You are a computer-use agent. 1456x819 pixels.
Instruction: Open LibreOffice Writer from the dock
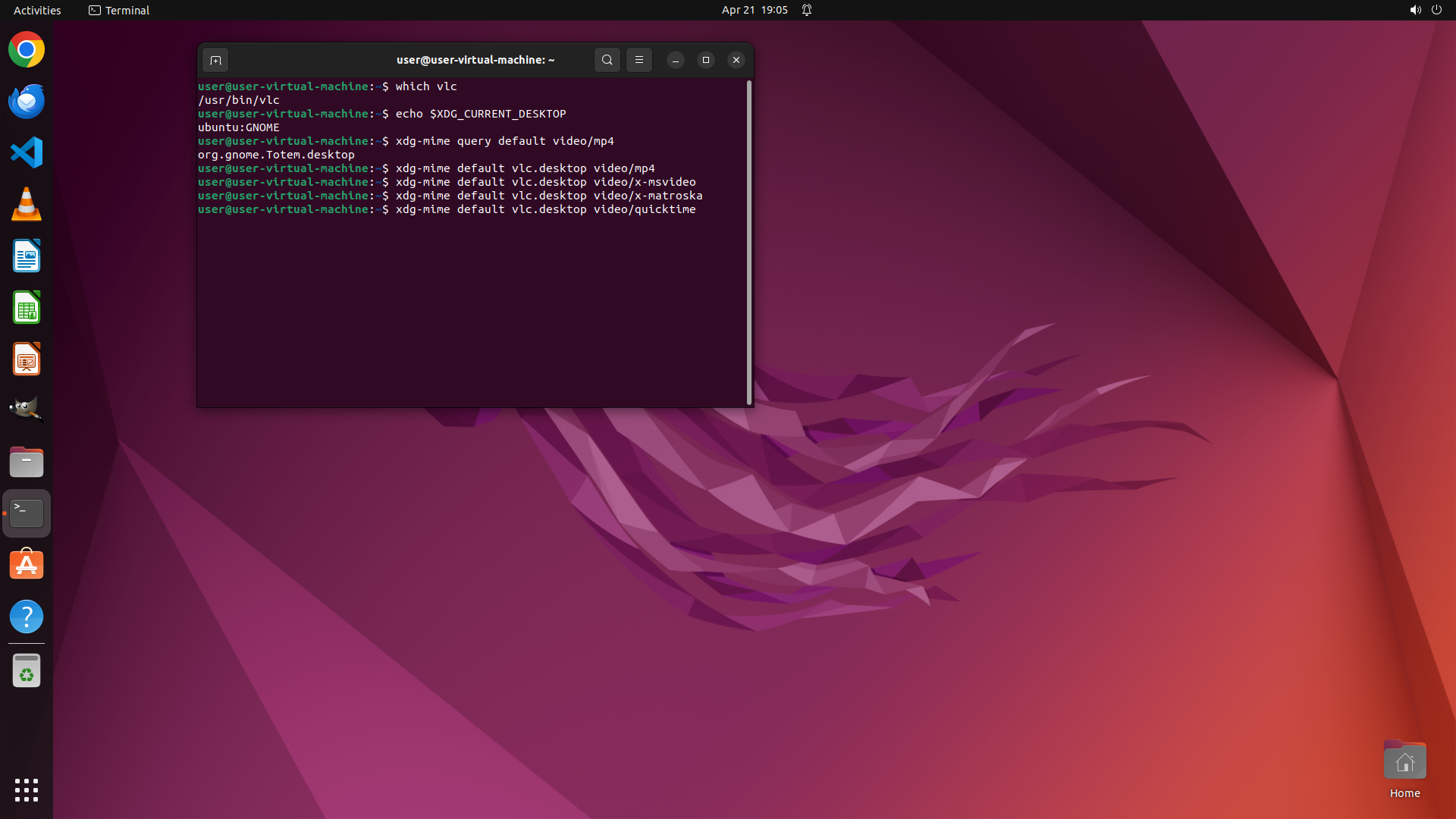[x=27, y=256]
